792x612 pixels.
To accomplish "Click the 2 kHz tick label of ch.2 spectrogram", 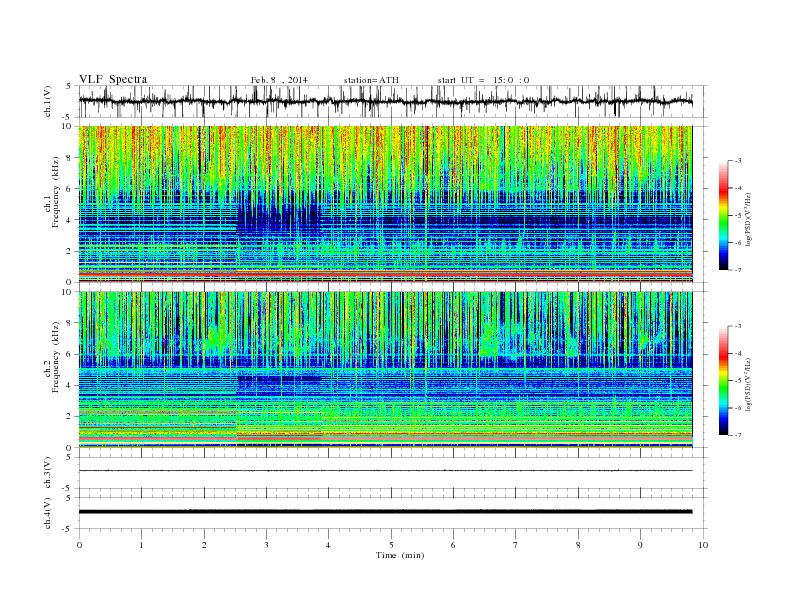I will pos(69,417).
